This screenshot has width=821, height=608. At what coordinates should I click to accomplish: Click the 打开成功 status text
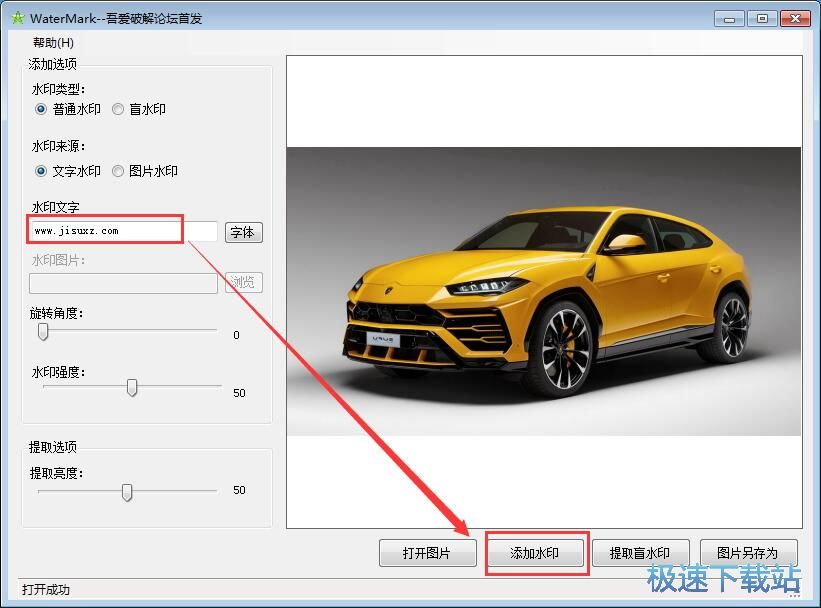pyautogui.click(x=46, y=590)
